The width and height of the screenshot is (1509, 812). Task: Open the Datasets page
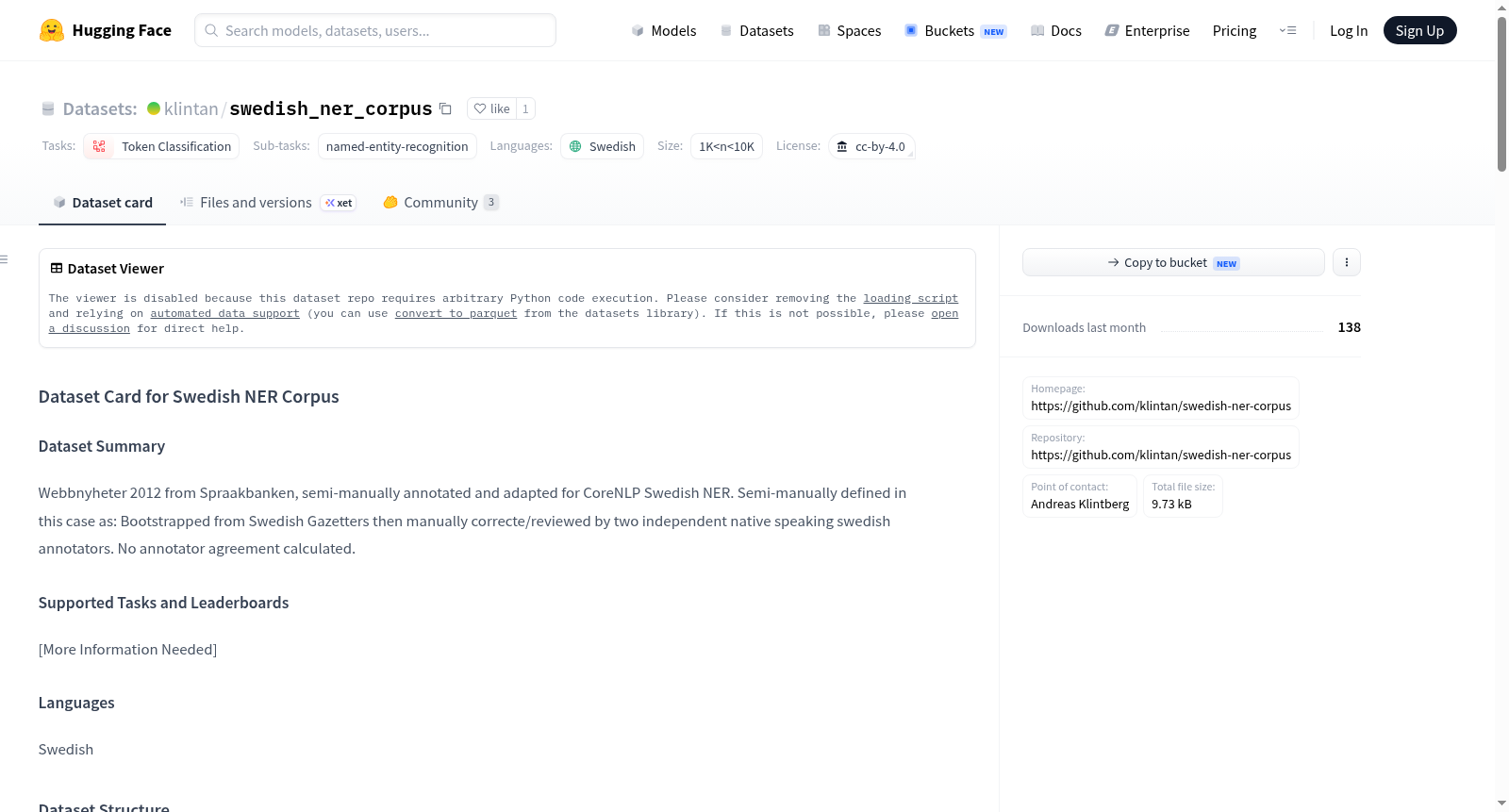(757, 30)
